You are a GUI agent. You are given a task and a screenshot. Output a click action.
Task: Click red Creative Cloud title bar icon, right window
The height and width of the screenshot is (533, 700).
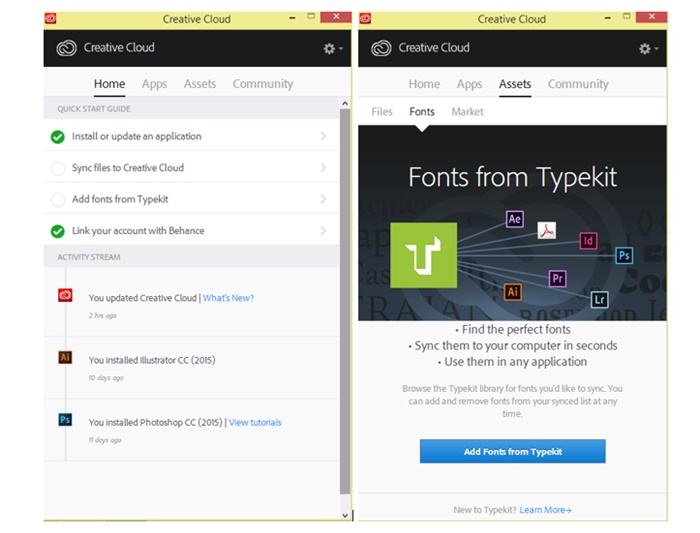tap(365, 18)
